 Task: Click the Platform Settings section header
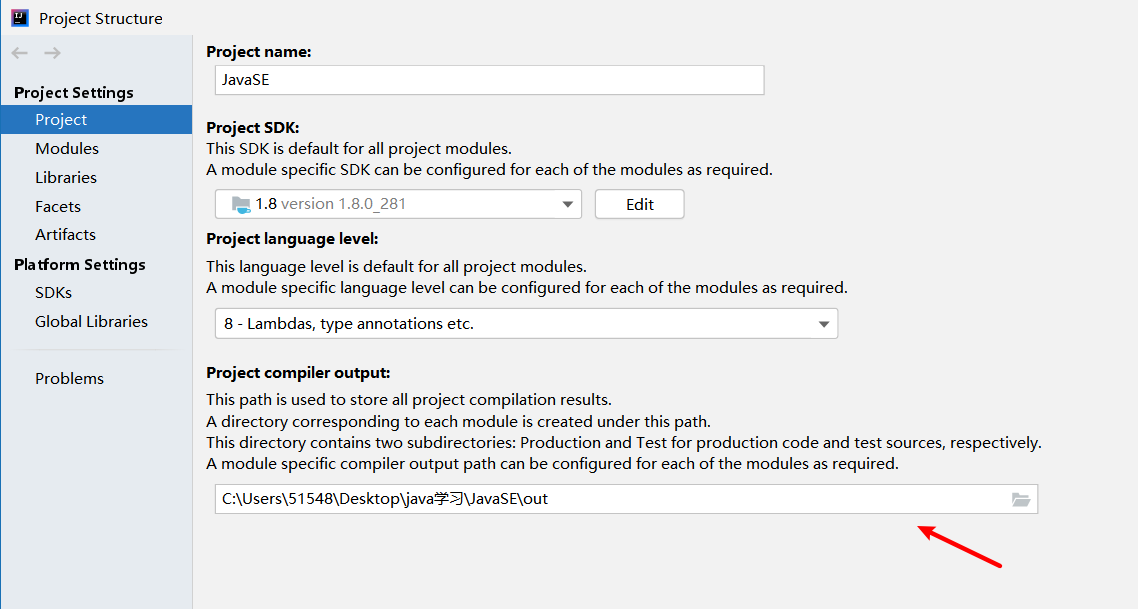[x=80, y=265]
